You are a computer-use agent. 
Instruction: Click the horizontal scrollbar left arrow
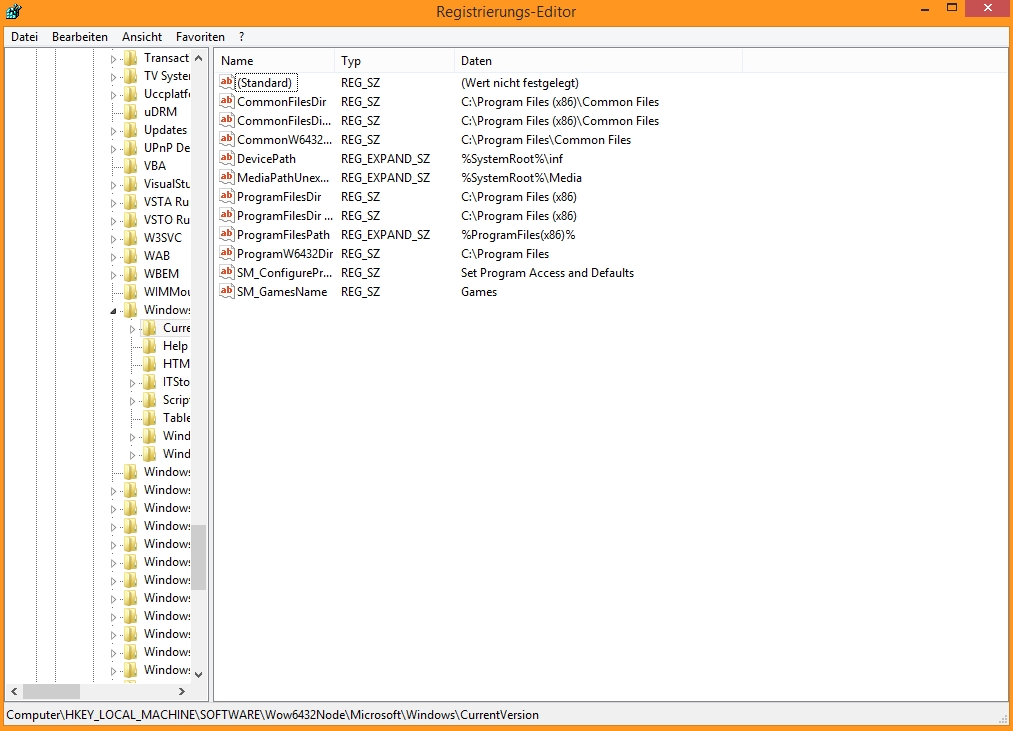point(14,692)
